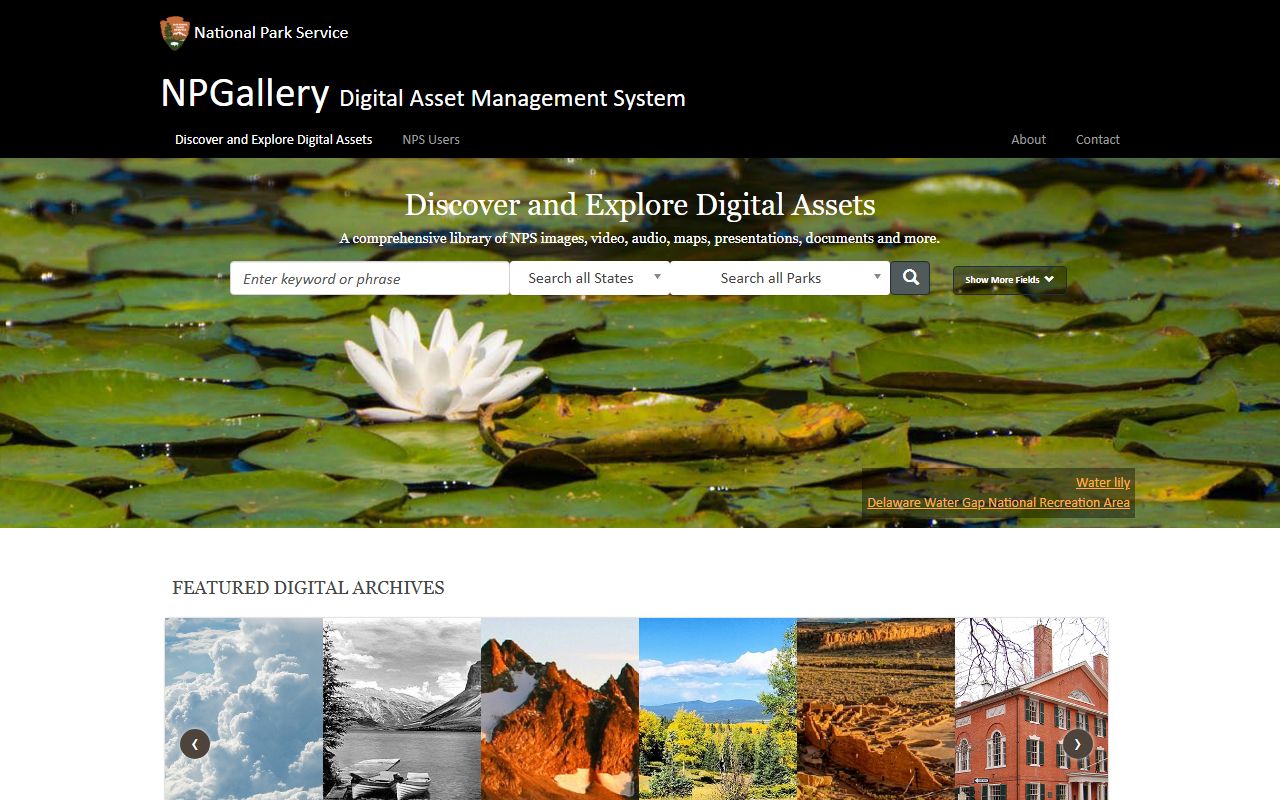Click the magnifying glass search button
This screenshot has height=800, width=1280.
910,278
